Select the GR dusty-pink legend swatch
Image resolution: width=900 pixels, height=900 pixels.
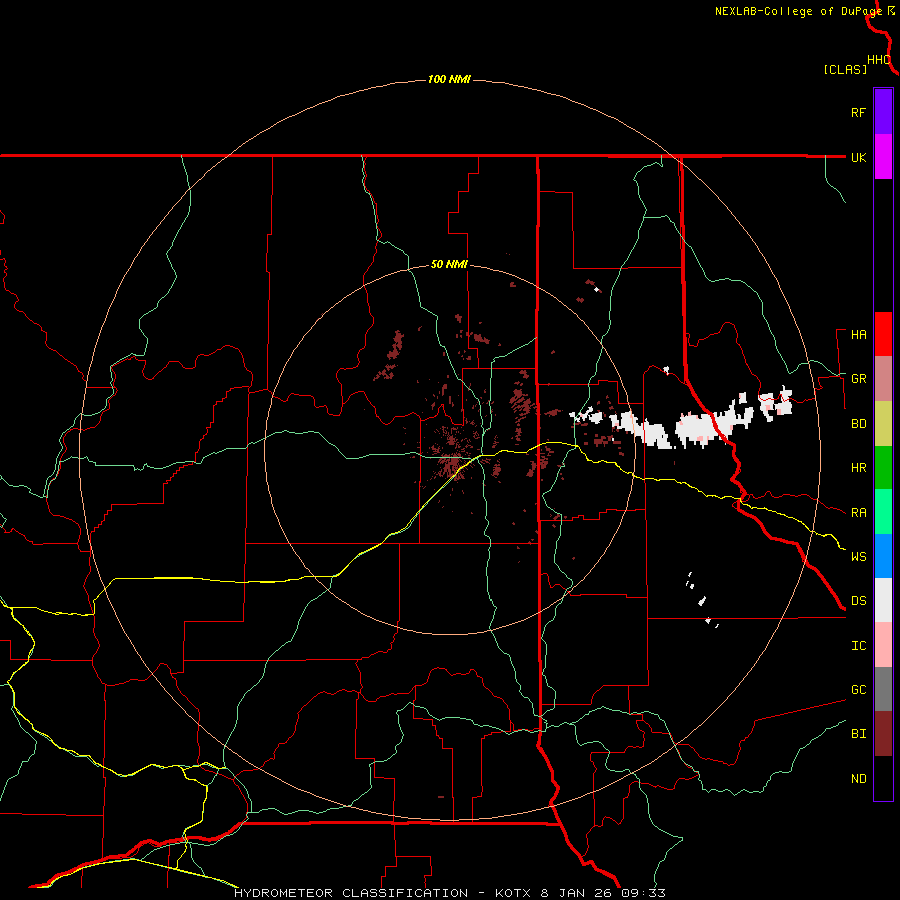click(x=883, y=379)
